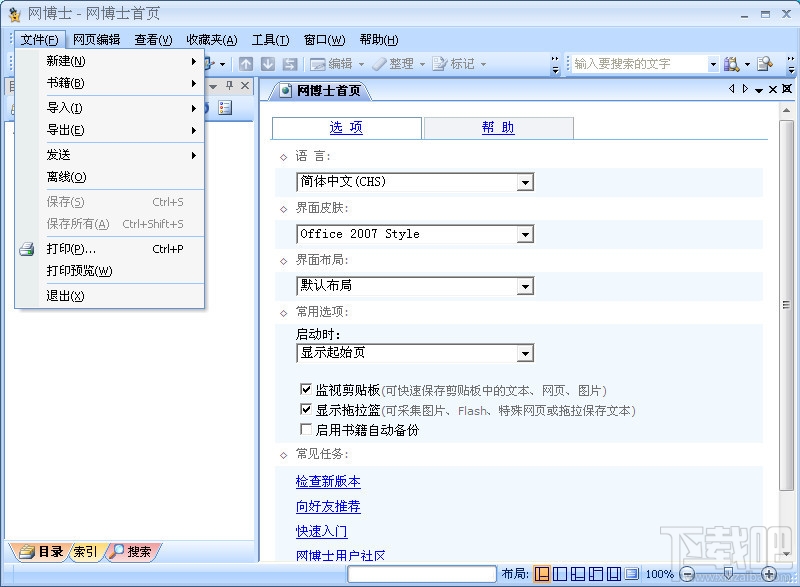Disable 显示拖拉篮 option
The width and height of the screenshot is (800, 587).
point(307,409)
